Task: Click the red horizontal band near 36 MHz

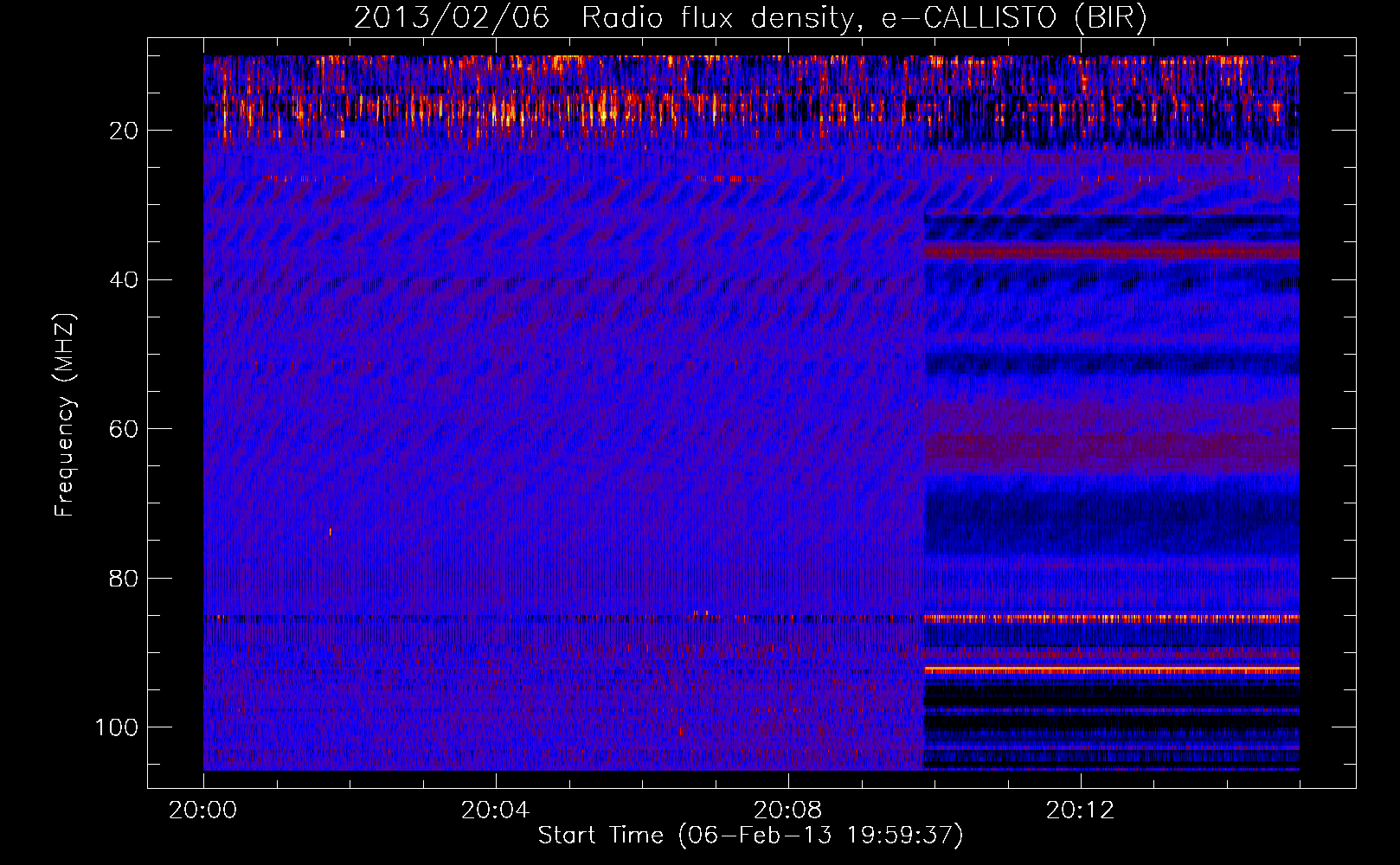Action: pyautogui.click(x=1112, y=252)
